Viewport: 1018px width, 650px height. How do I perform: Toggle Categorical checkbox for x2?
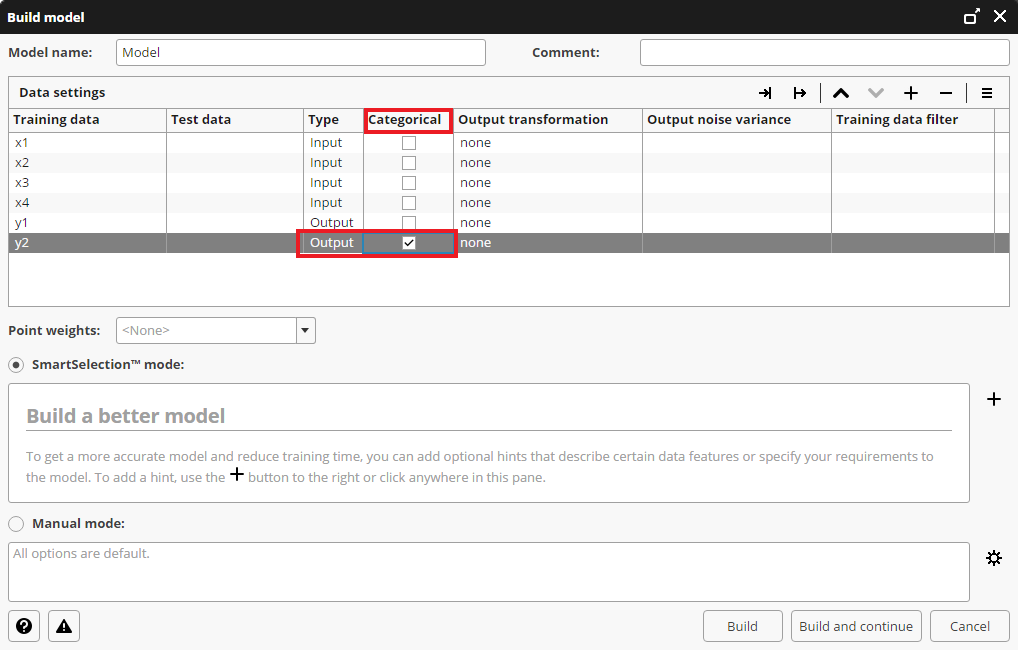coord(408,163)
